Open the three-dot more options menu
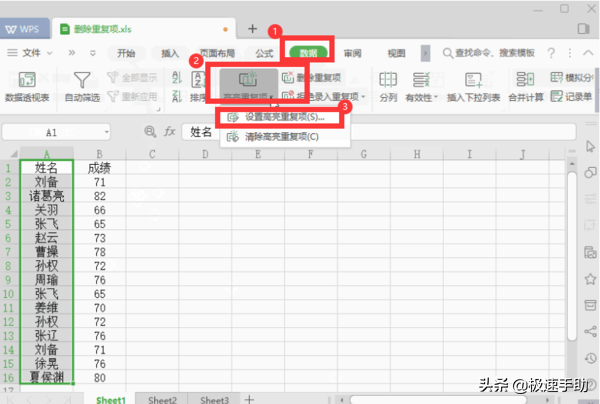The height and width of the screenshot is (404, 600). tap(570, 53)
